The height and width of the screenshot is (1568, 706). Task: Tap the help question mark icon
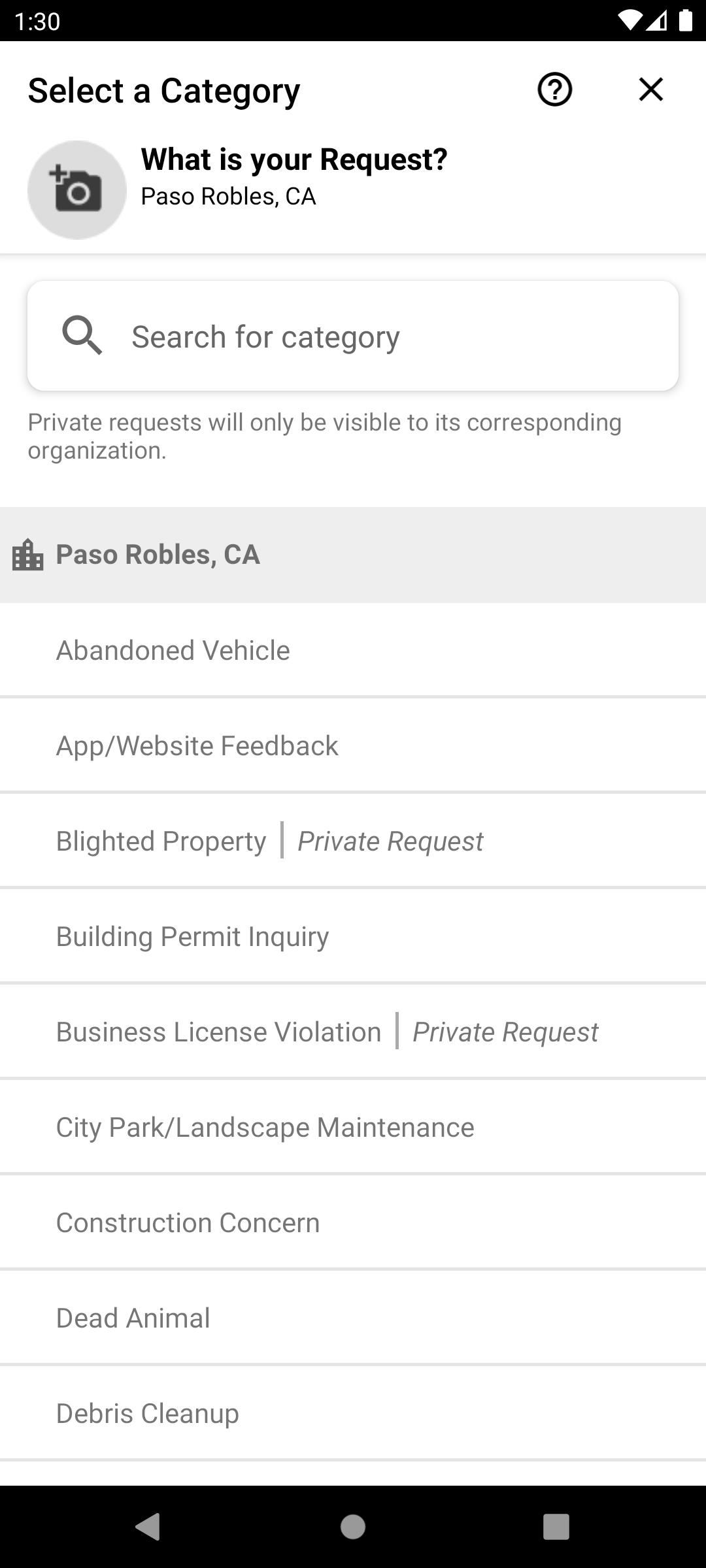(554, 90)
